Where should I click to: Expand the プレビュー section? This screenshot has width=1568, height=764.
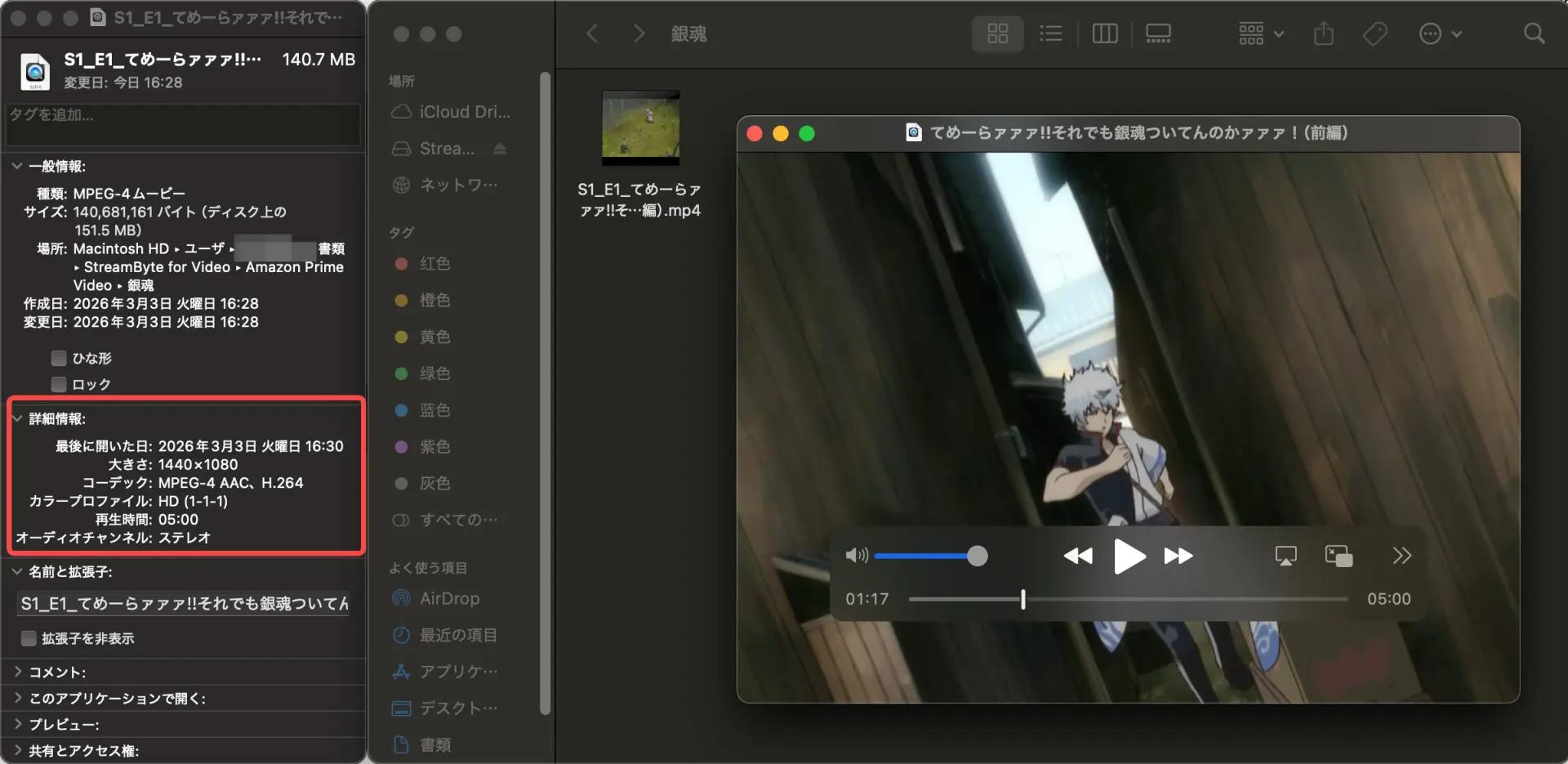tap(17, 724)
